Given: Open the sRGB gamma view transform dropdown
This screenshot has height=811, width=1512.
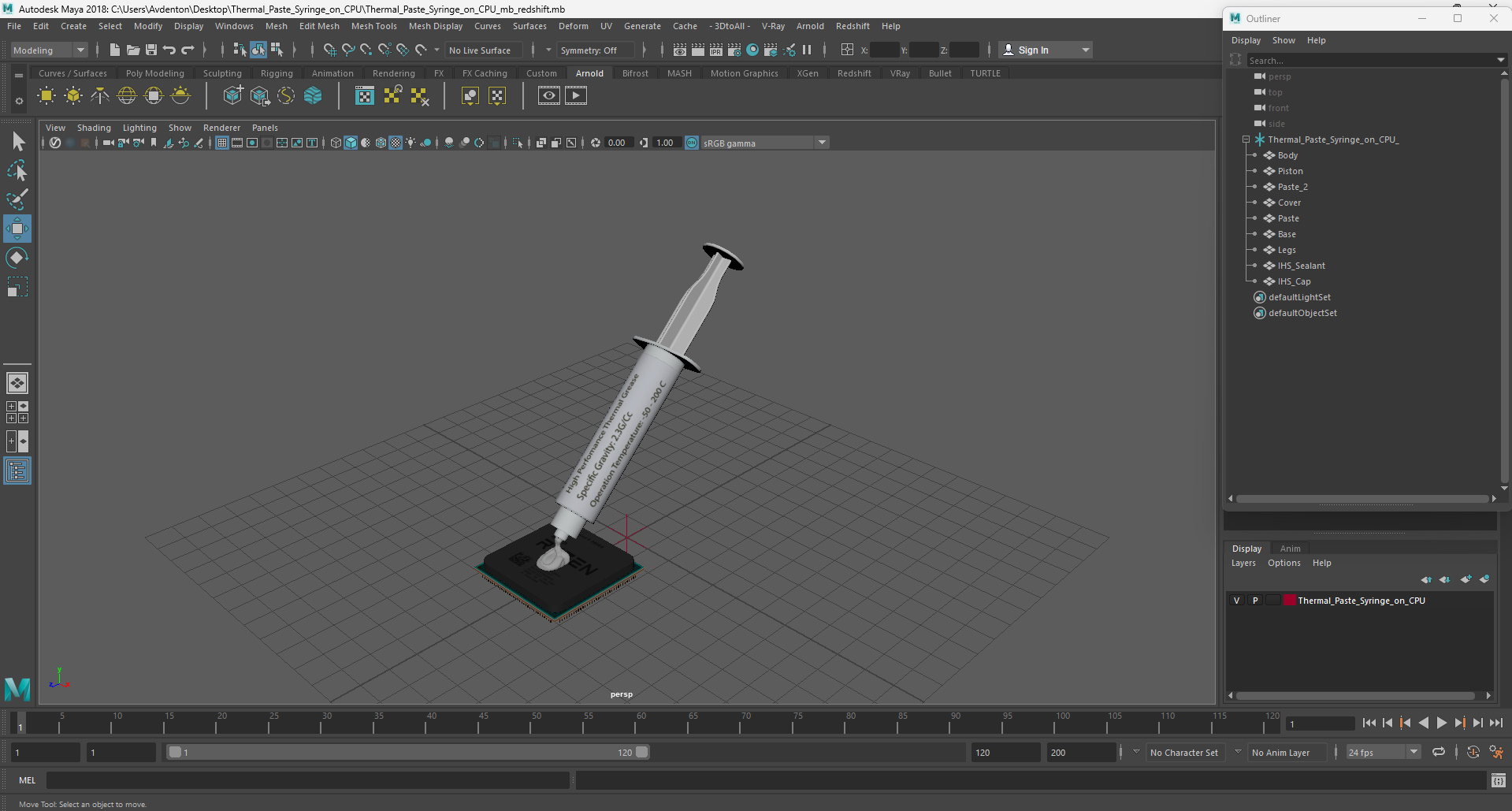Looking at the screenshot, I should (764, 143).
